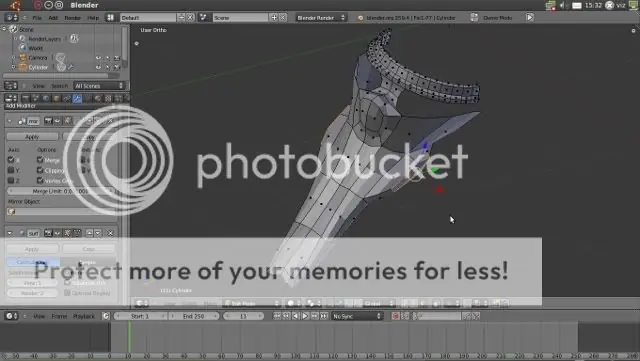
Task: Expand the Scene tree in the outliner
Action: pyautogui.click(x=4, y=29)
